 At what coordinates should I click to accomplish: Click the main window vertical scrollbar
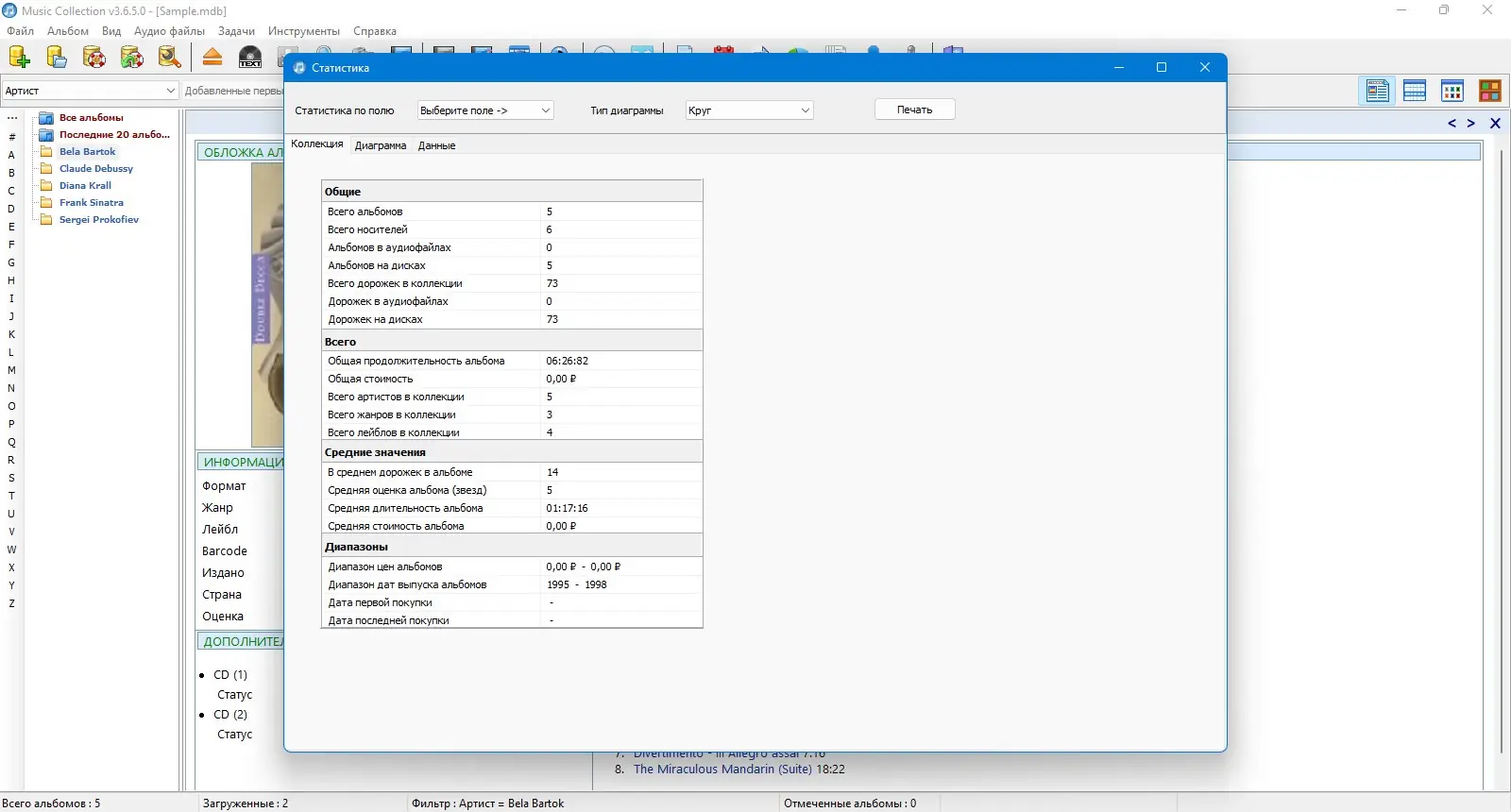(x=1501, y=451)
